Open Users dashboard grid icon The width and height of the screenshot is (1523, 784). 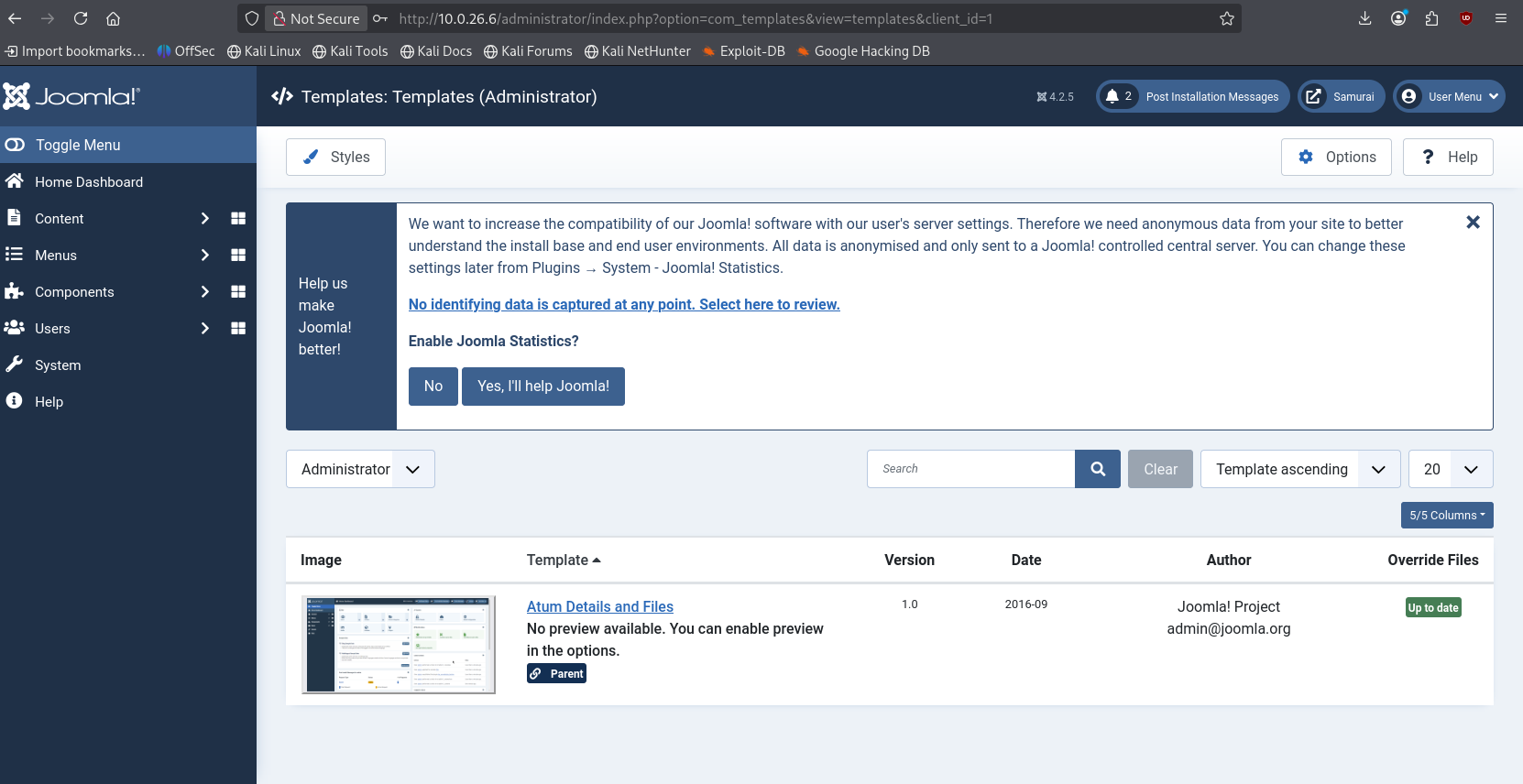[238, 328]
